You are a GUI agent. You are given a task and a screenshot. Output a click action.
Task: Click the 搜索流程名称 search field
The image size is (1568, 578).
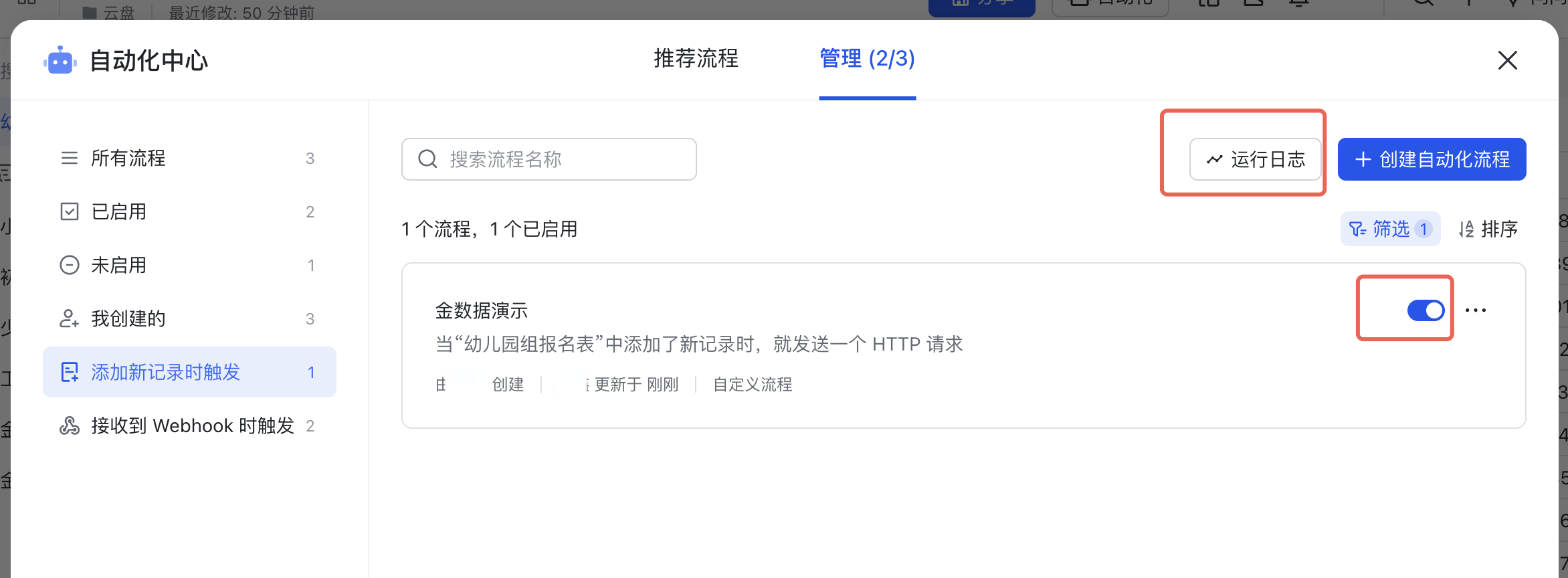click(x=549, y=159)
